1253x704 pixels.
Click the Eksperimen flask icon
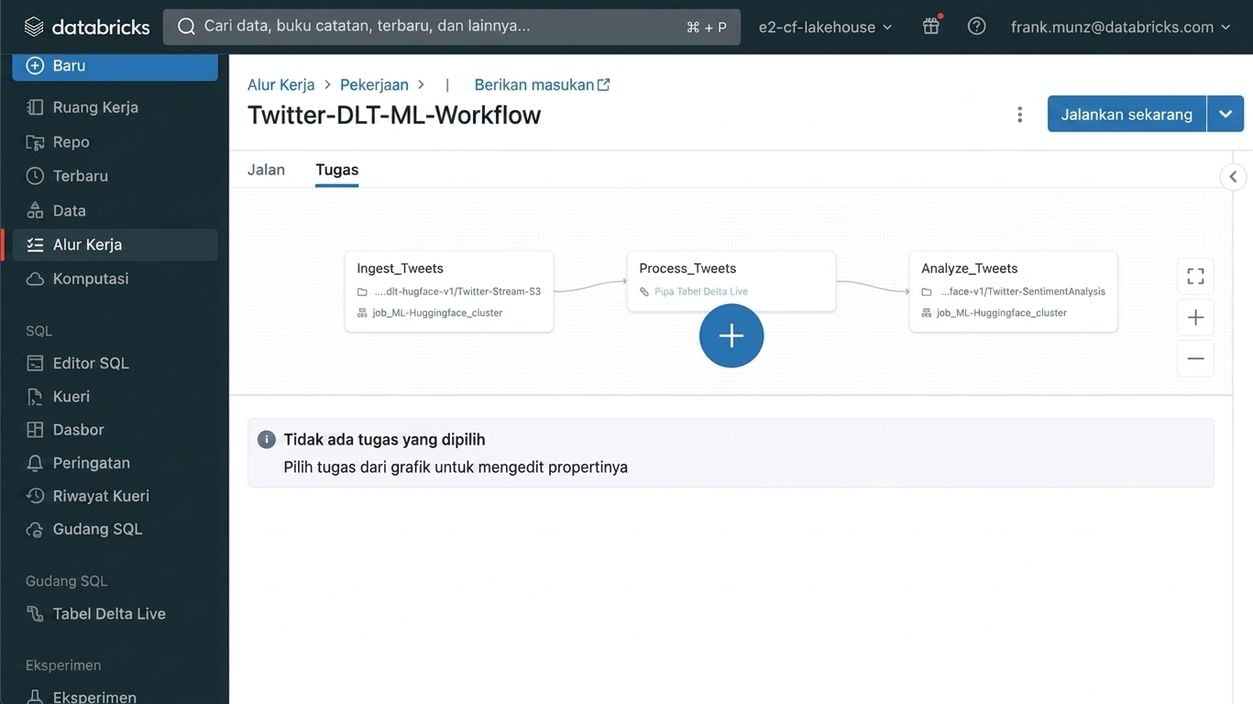coord(35,697)
